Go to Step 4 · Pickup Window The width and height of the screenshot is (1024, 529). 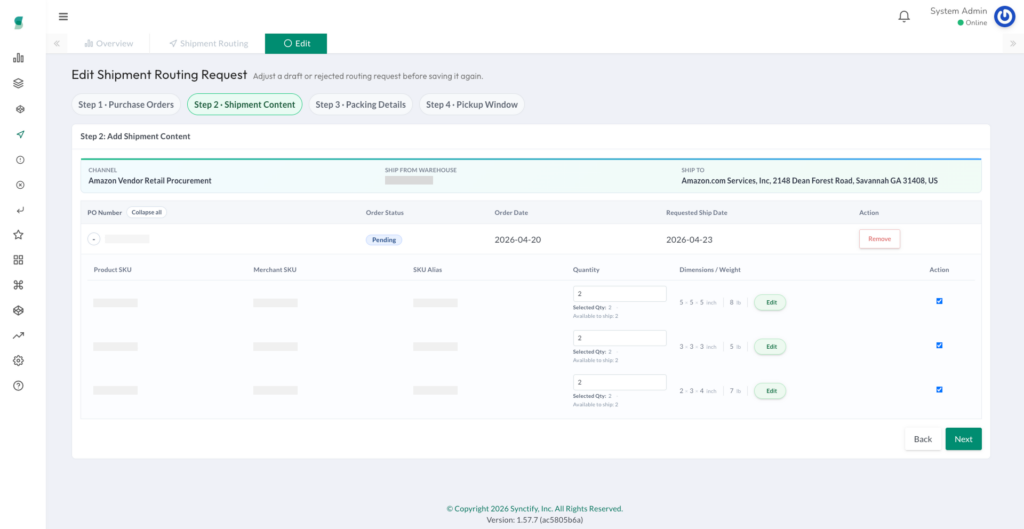pos(472,104)
